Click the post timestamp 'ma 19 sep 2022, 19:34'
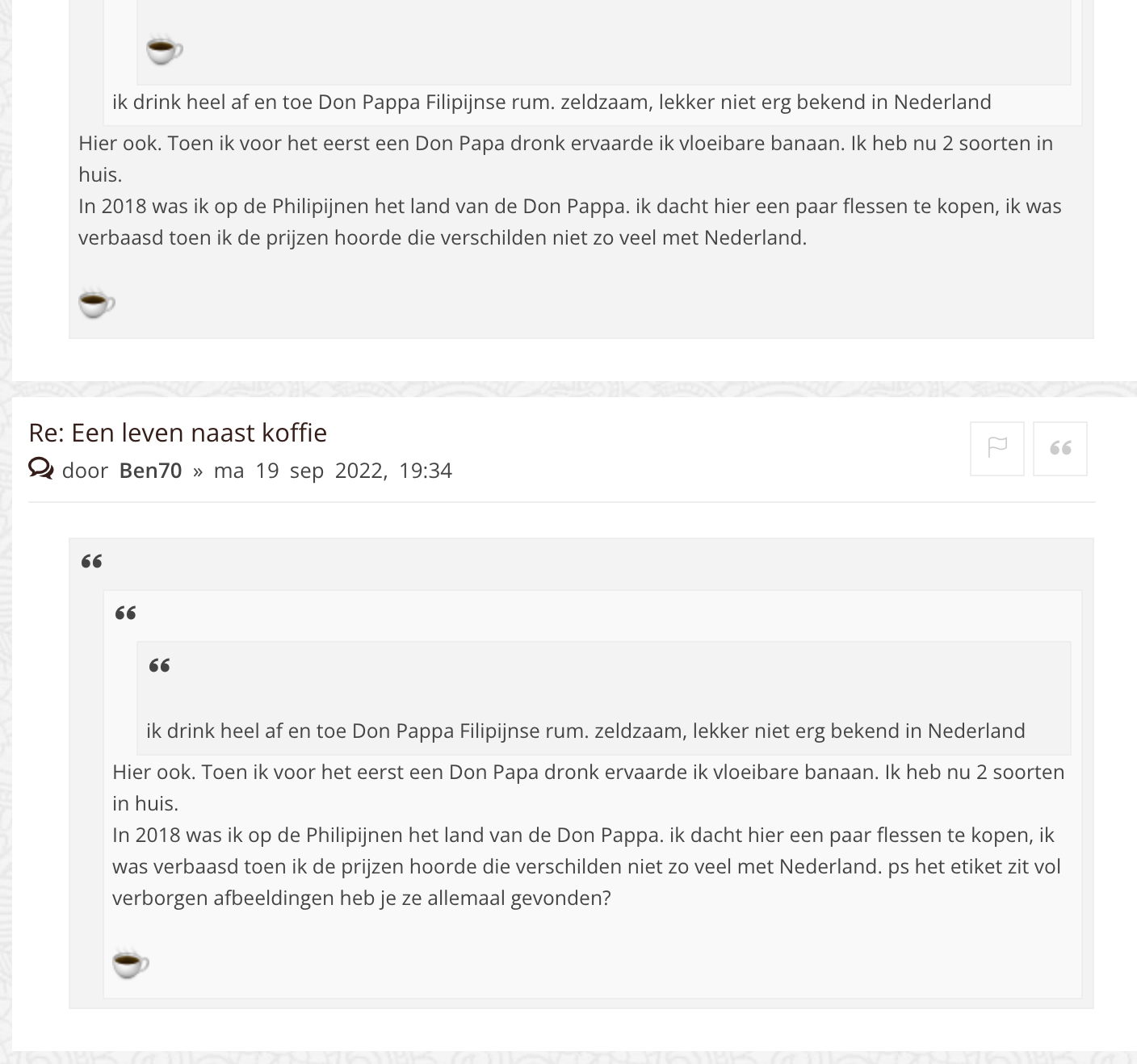 333,471
